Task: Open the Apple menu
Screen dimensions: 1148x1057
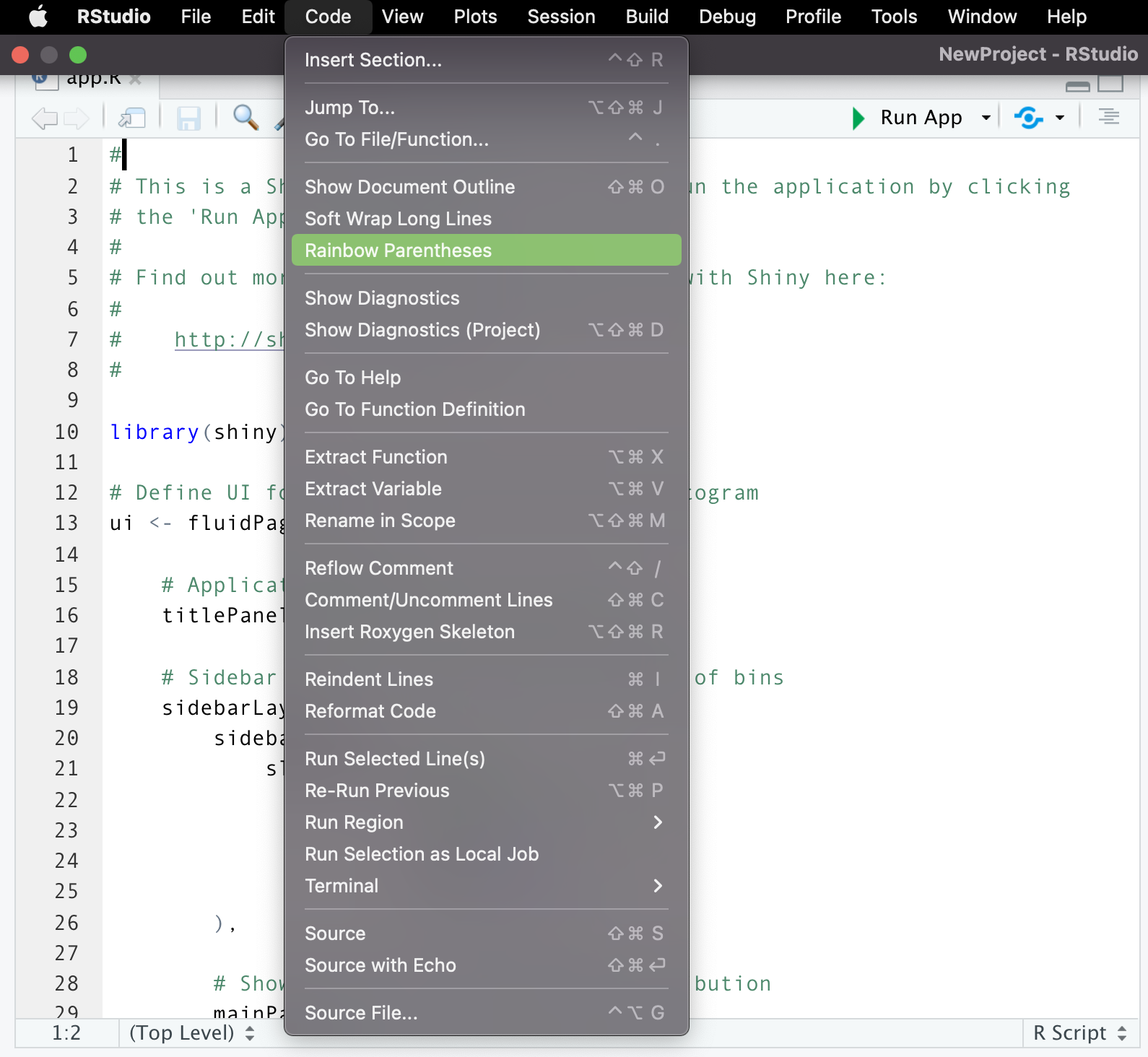Action: 38,17
